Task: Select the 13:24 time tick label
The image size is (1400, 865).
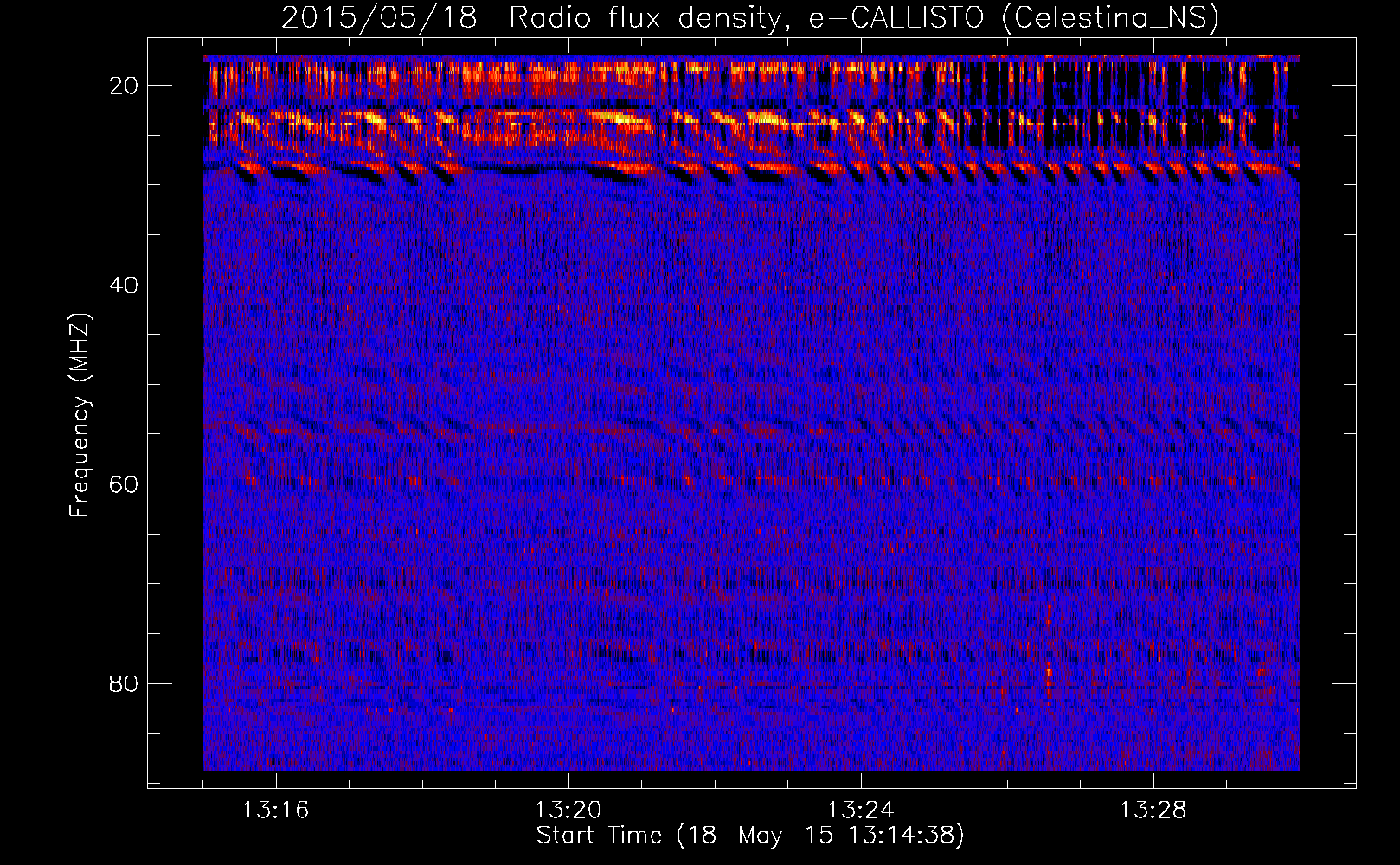Action: tap(860, 811)
